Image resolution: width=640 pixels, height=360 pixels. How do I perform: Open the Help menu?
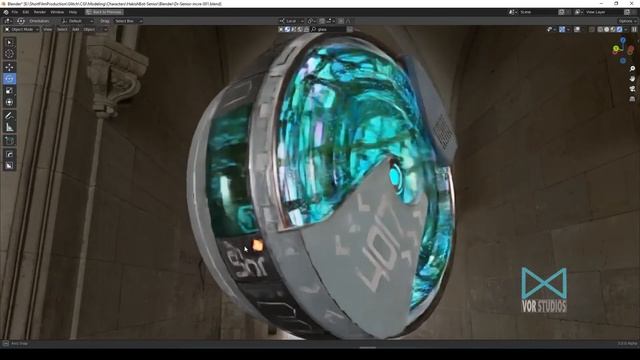[73, 12]
